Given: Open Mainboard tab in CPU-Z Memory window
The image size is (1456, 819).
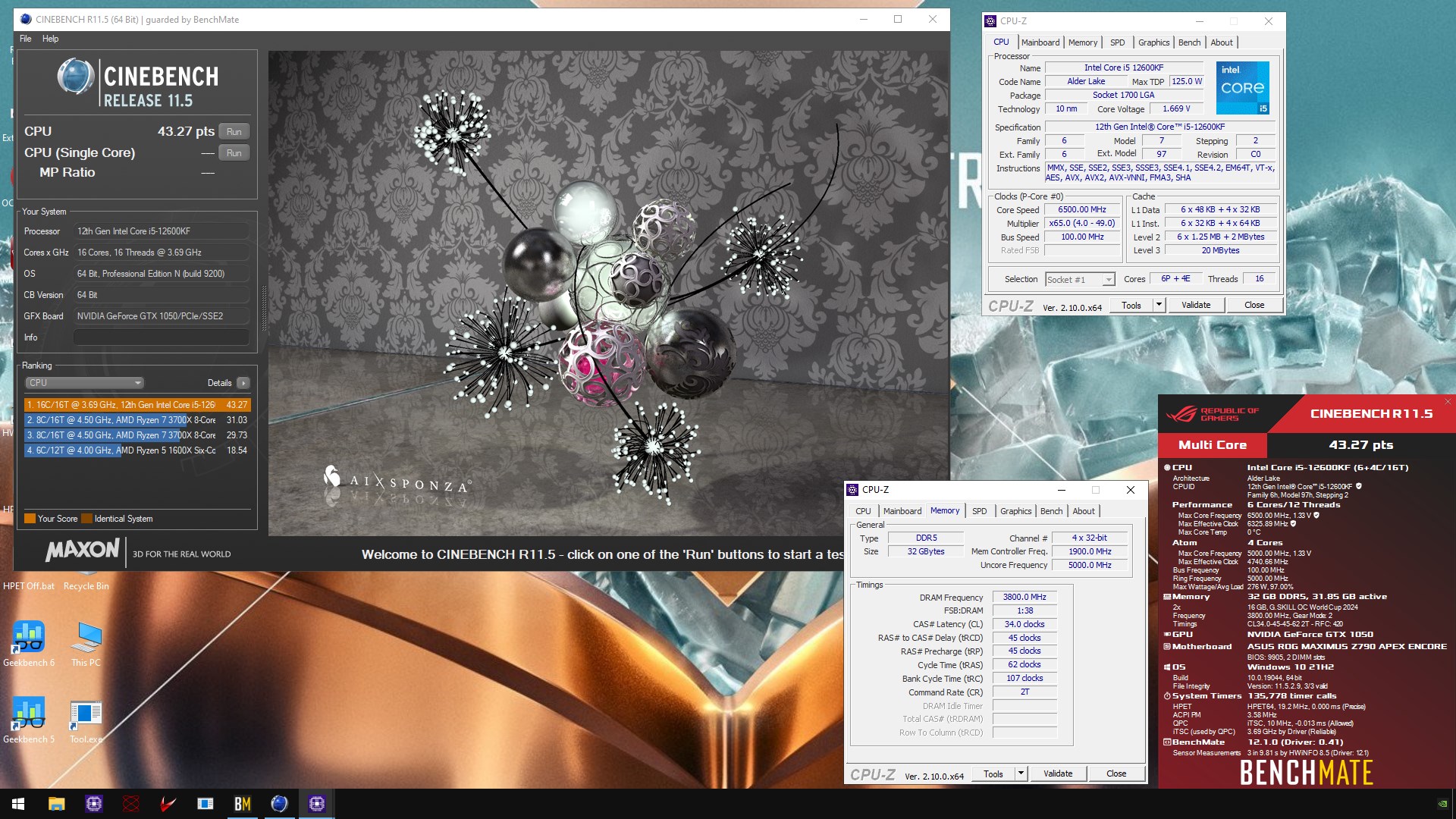Looking at the screenshot, I should pyautogui.click(x=902, y=511).
